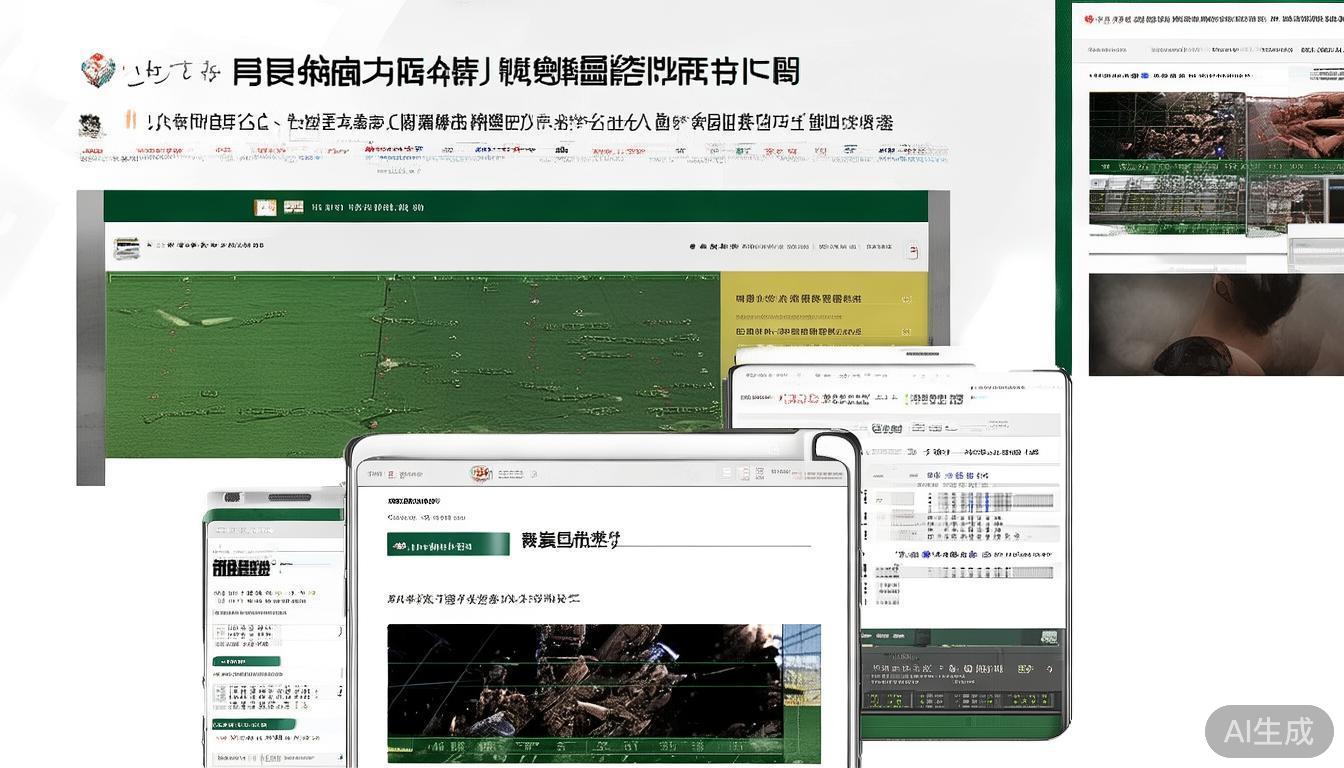The image size is (1344, 768).
Task: Open the hero image on the green landing banner
Action: pyautogui.click(x=400, y=340)
